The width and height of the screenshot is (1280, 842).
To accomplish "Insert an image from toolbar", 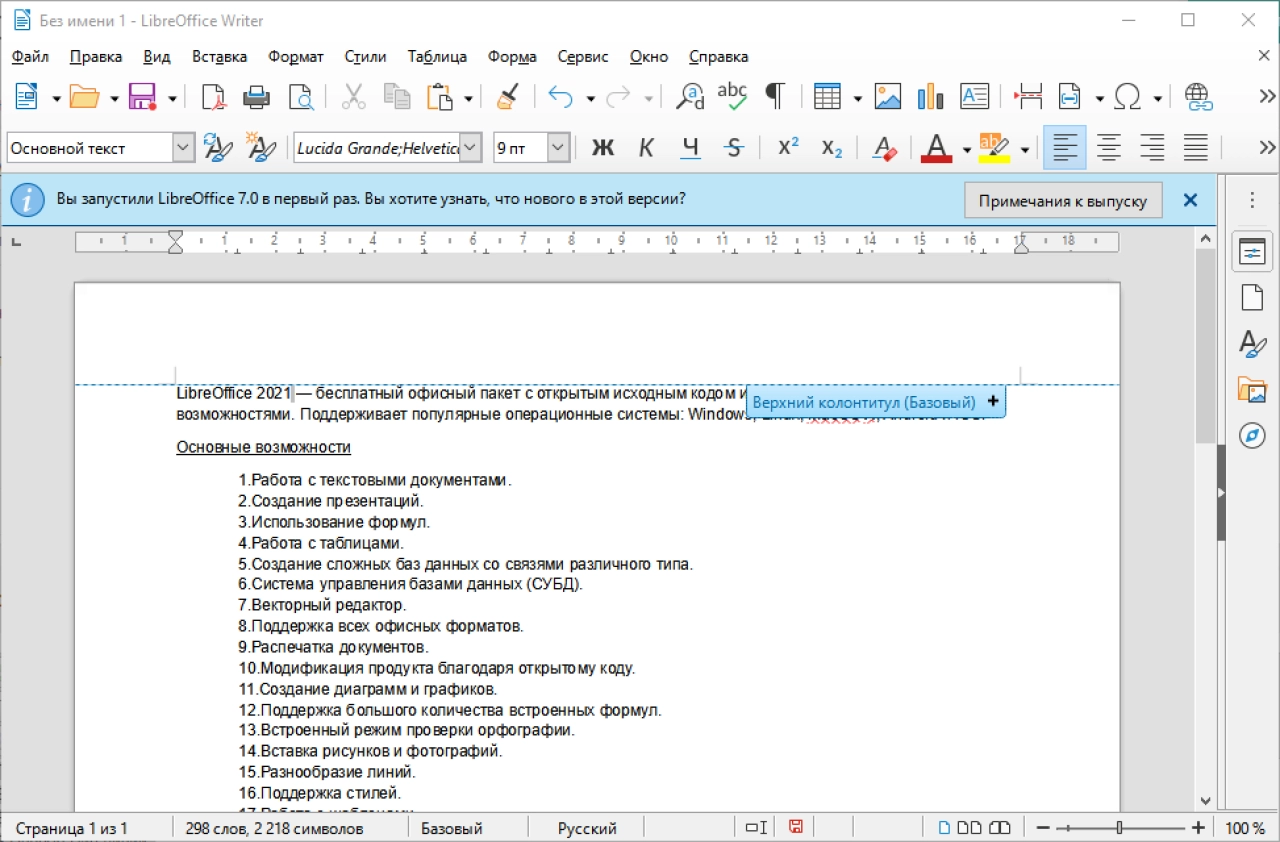I will [x=888, y=97].
